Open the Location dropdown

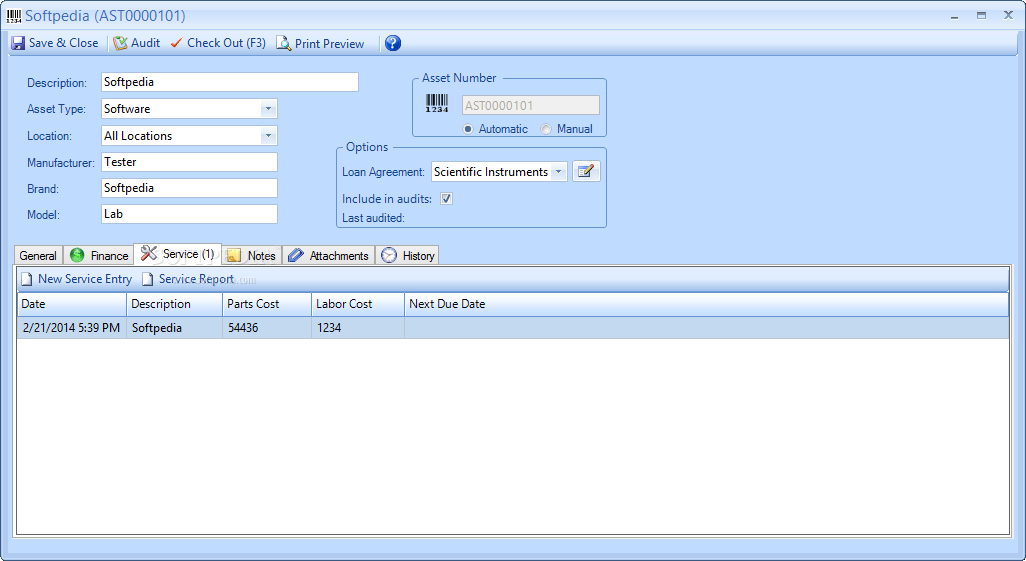[x=268, y=136]
